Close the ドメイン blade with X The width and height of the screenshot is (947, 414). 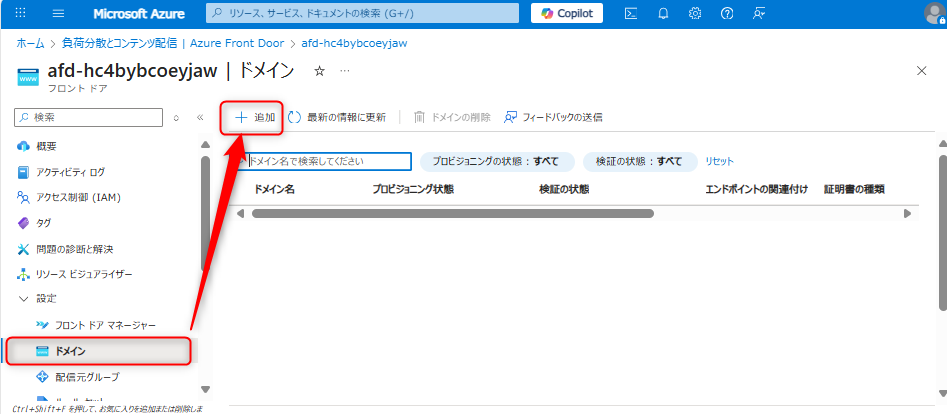(x=922, y=71)
